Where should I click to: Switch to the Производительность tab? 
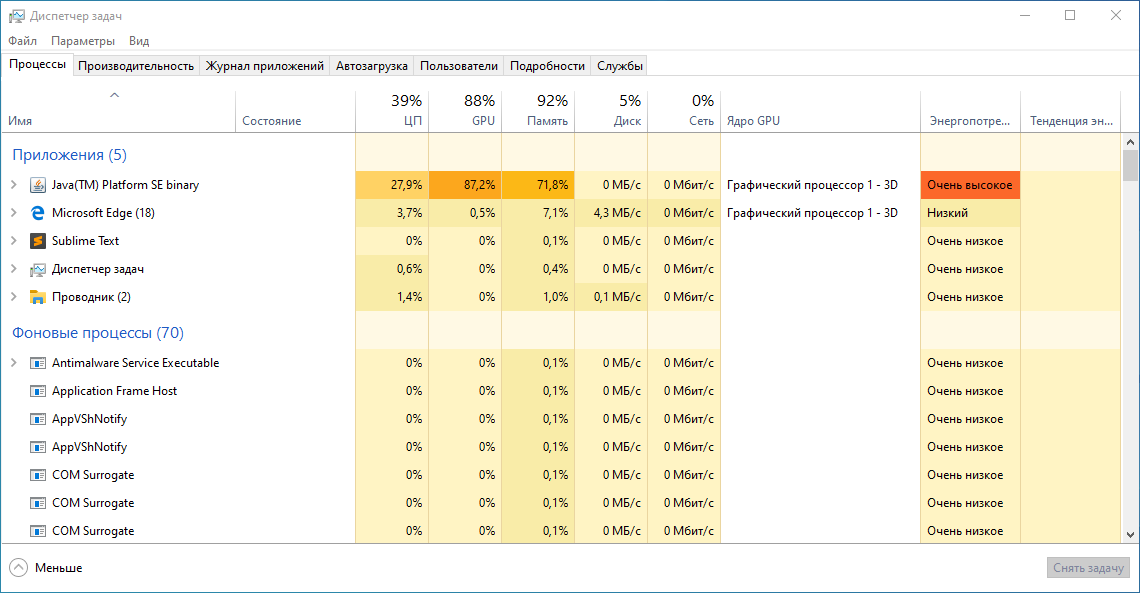click(x=136, y=66)
